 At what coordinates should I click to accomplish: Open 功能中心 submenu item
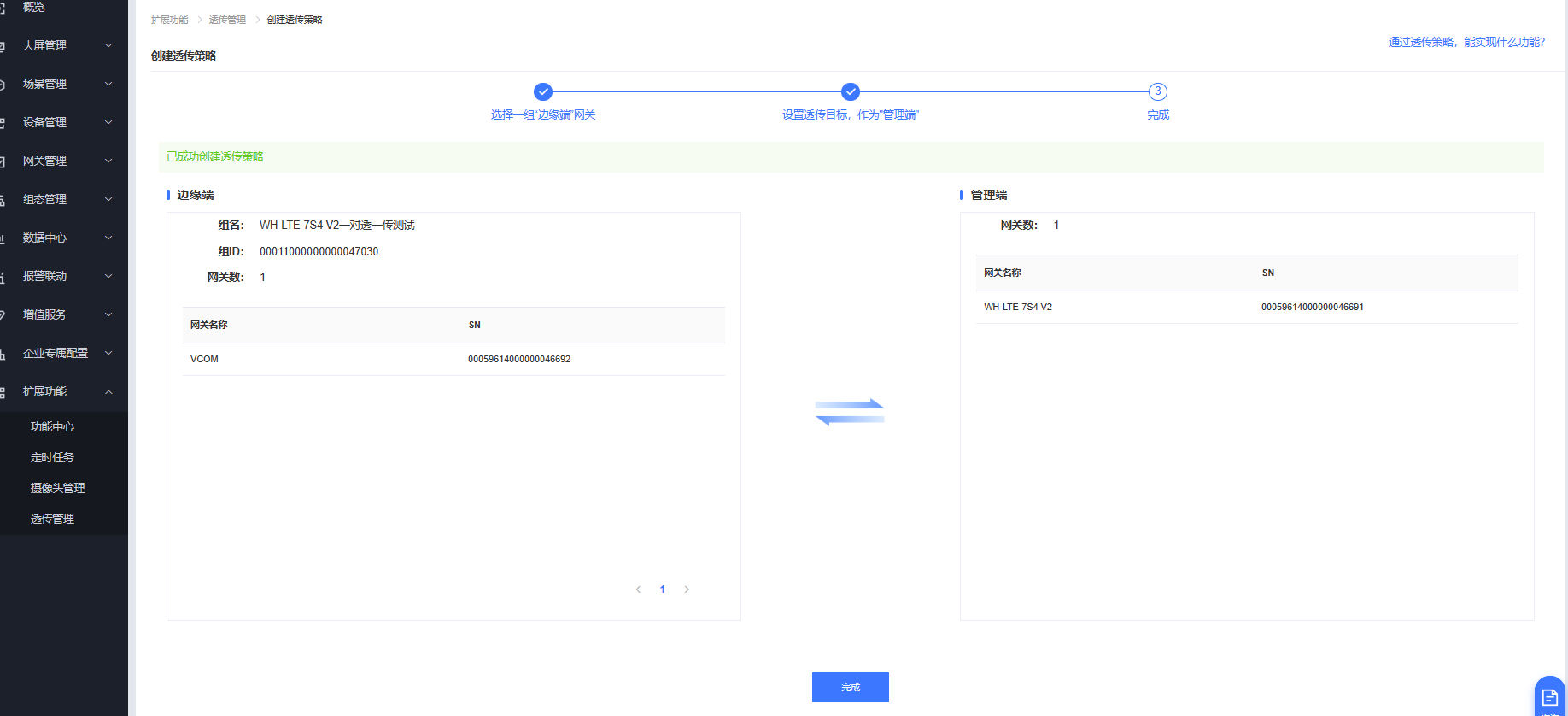coord(52,426)
